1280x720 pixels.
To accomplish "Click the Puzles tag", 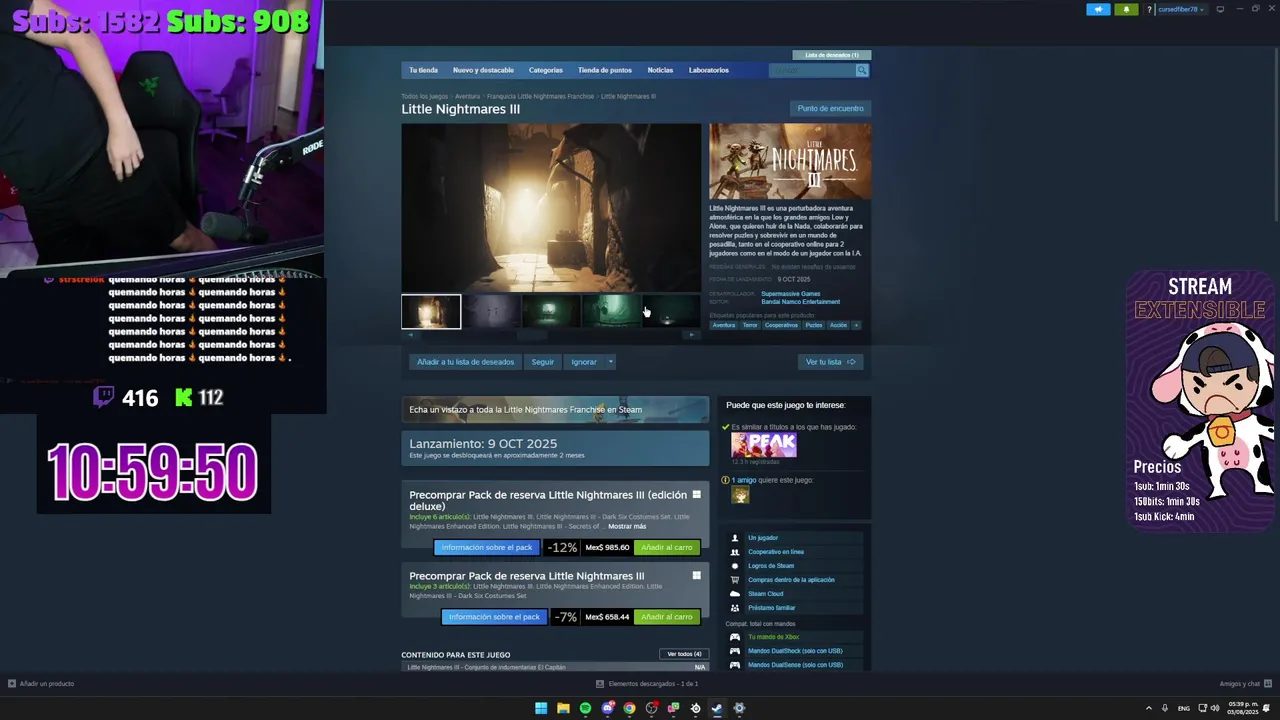I will click(814, 325).
